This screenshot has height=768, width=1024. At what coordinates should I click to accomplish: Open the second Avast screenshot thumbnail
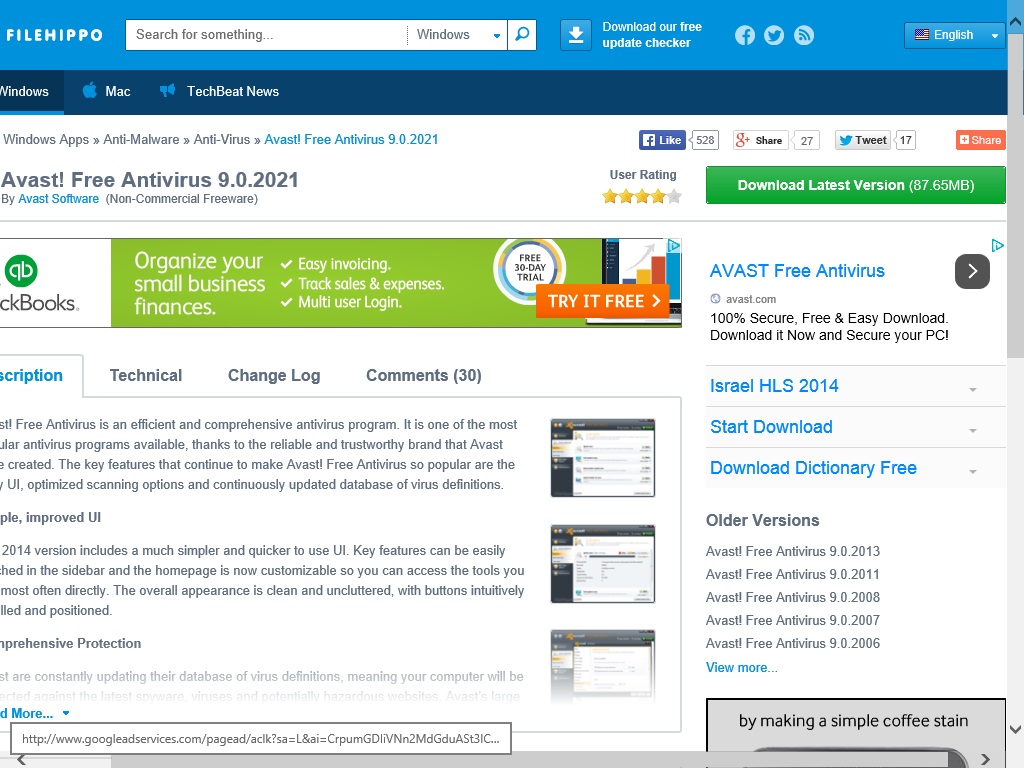tap(602, 563)
